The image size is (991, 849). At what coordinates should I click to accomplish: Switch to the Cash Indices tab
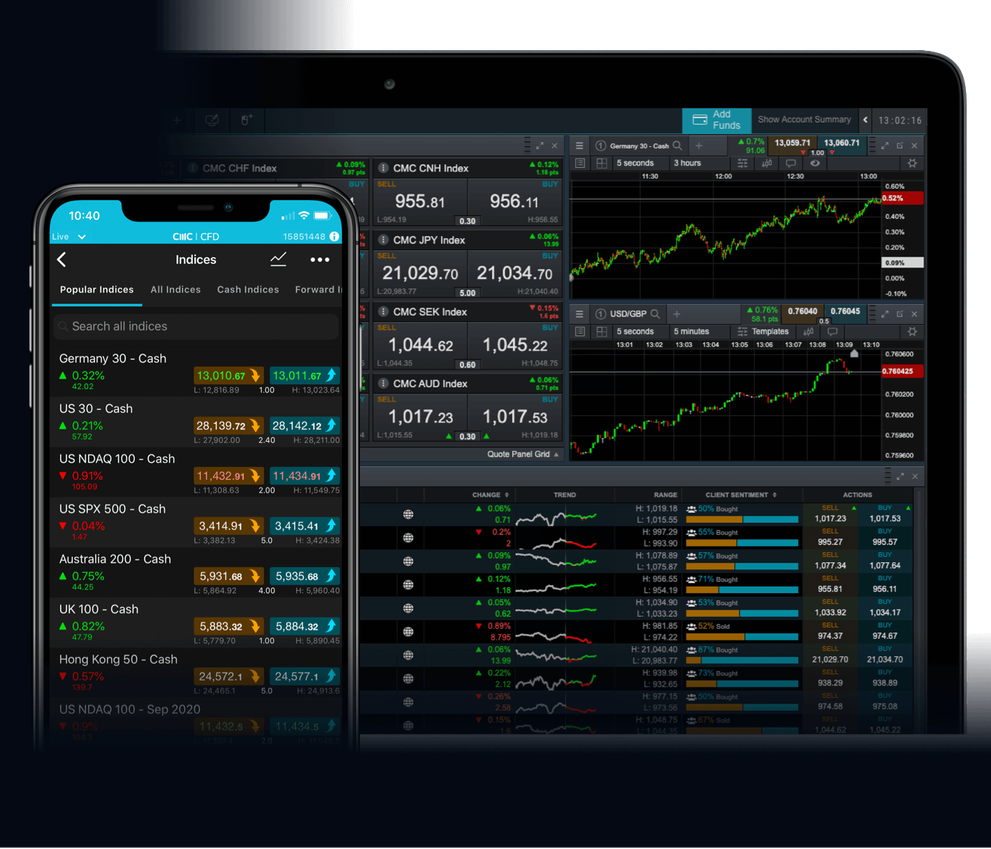[x=247, y=290]
